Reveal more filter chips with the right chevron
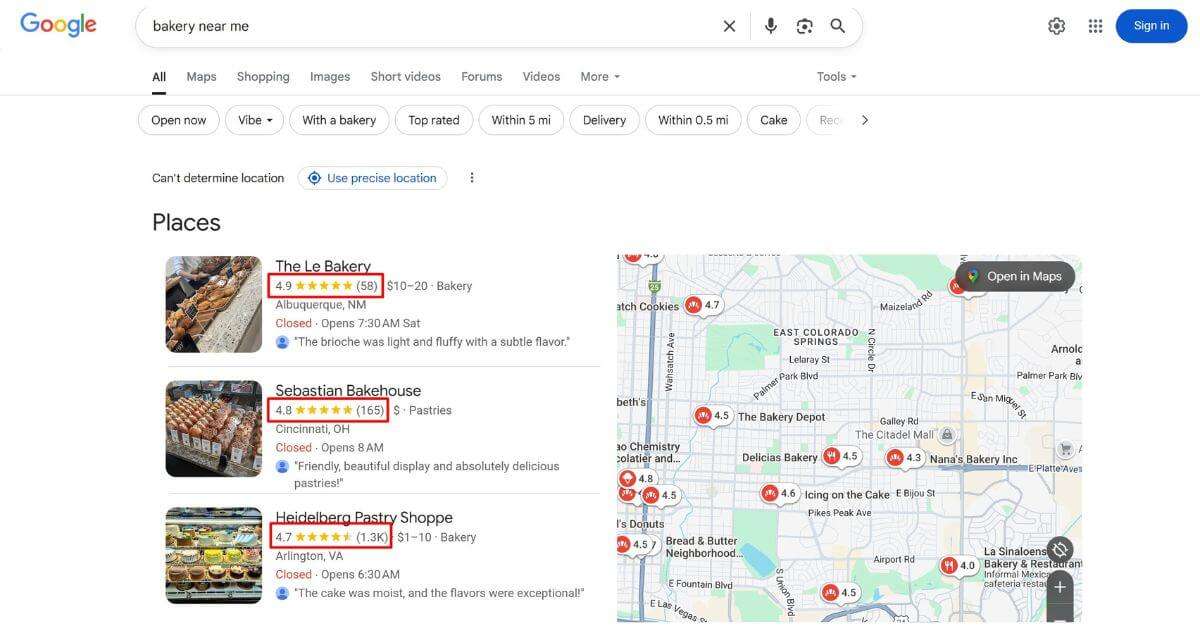 pyautogui.click(x=864, y=119)
